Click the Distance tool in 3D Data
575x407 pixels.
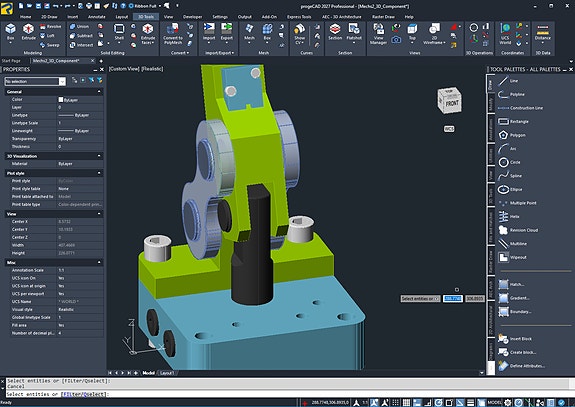(542, 33)
